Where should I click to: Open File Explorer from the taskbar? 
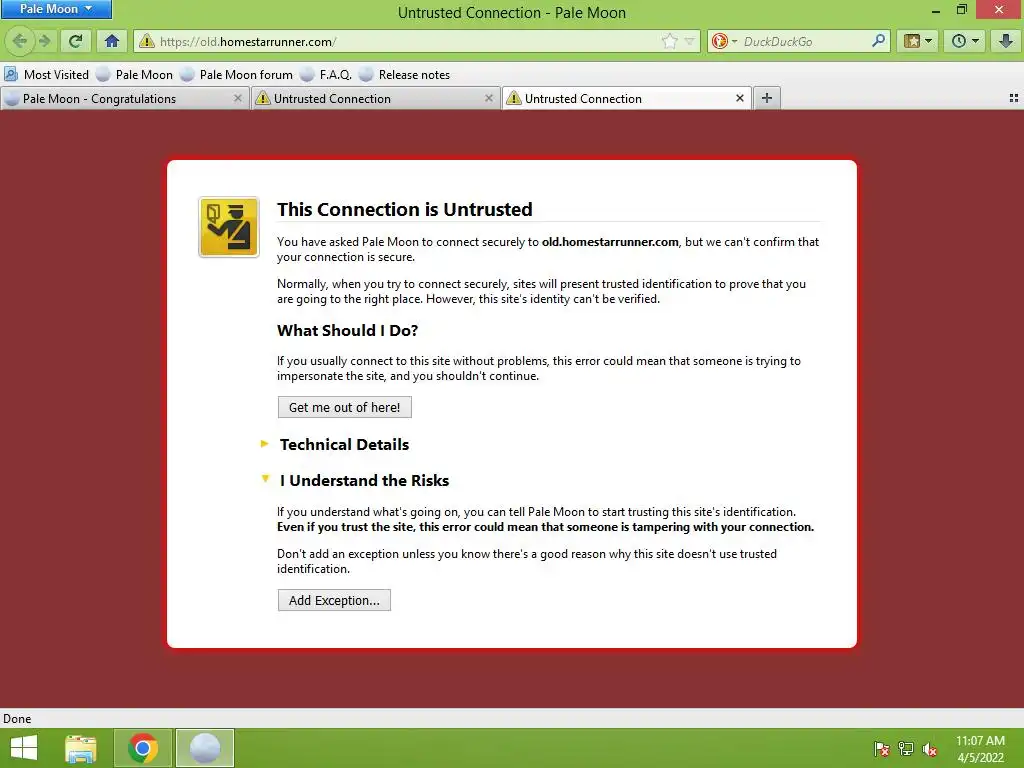(80, 748)
